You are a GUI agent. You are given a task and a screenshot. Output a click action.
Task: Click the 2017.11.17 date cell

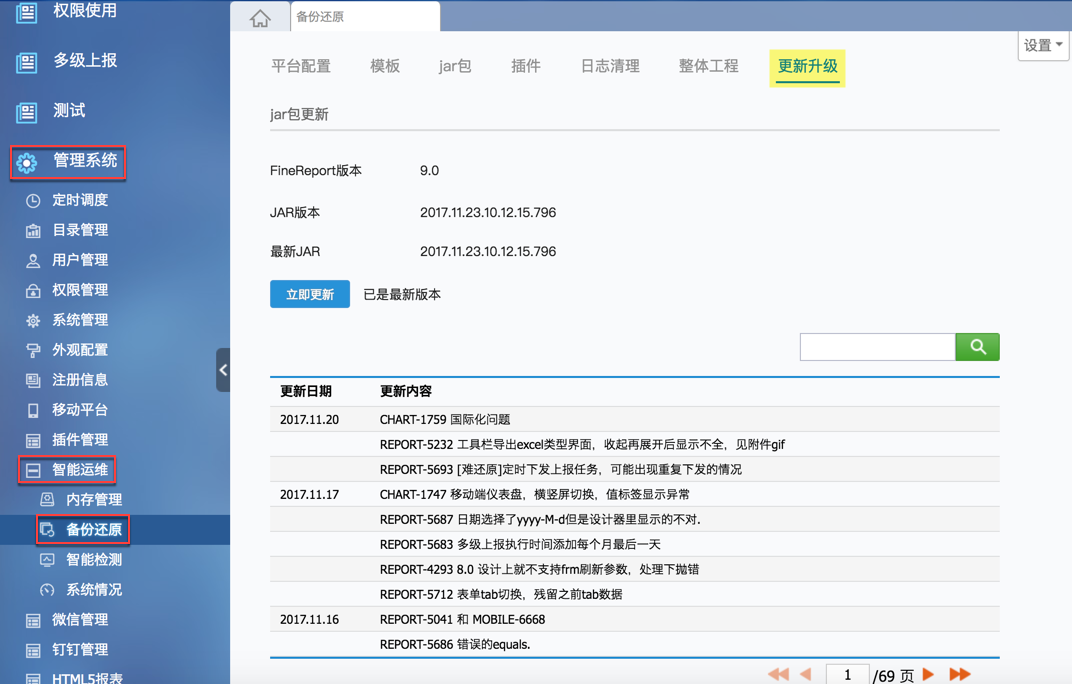tap(309, 495)
